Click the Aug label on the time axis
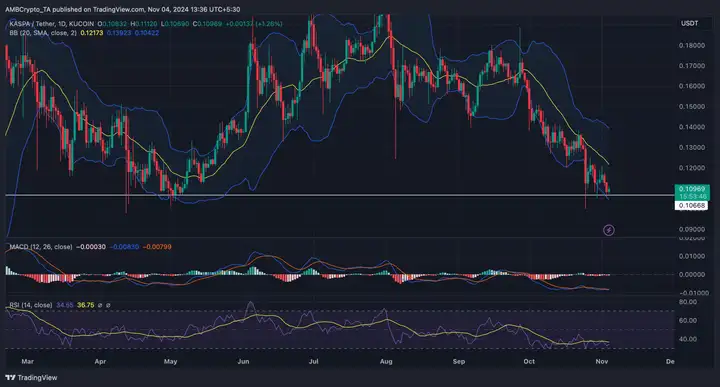 click(x=386, y=361)
